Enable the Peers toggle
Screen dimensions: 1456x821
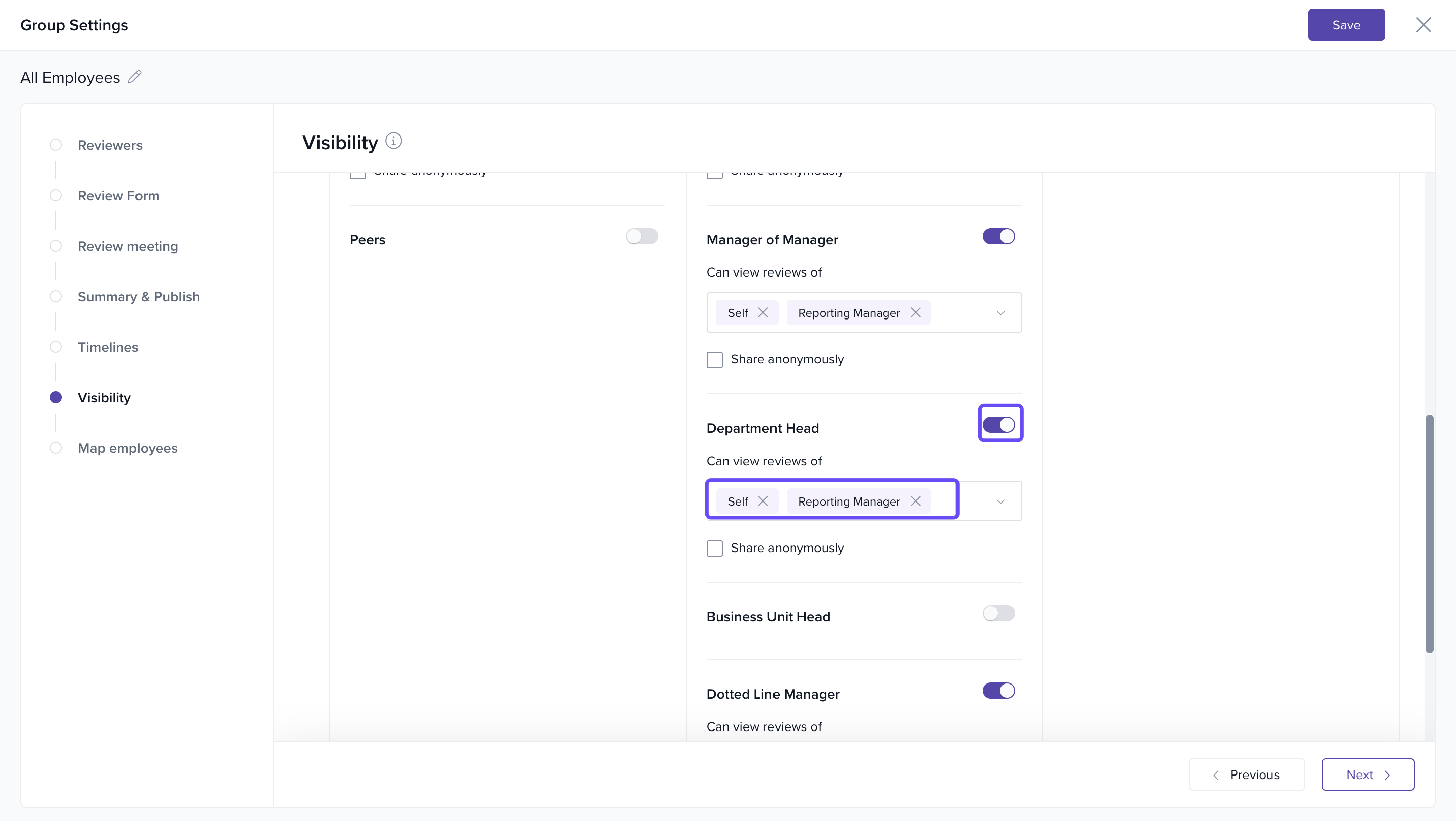coord(642,236)
